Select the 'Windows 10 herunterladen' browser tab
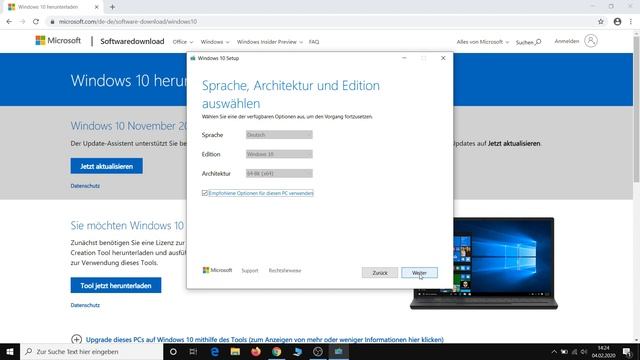This screenshot has width=640, height=360. point(52,7)
